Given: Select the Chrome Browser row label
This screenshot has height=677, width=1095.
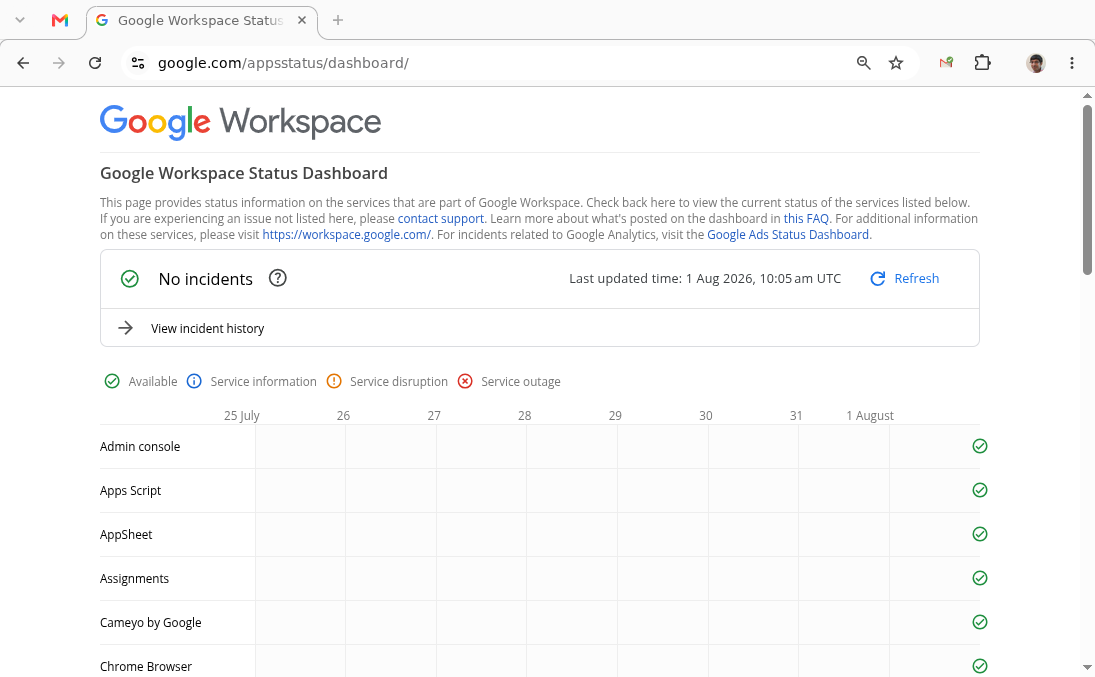Looking at the screenshot, I should [x=145, y=667].
